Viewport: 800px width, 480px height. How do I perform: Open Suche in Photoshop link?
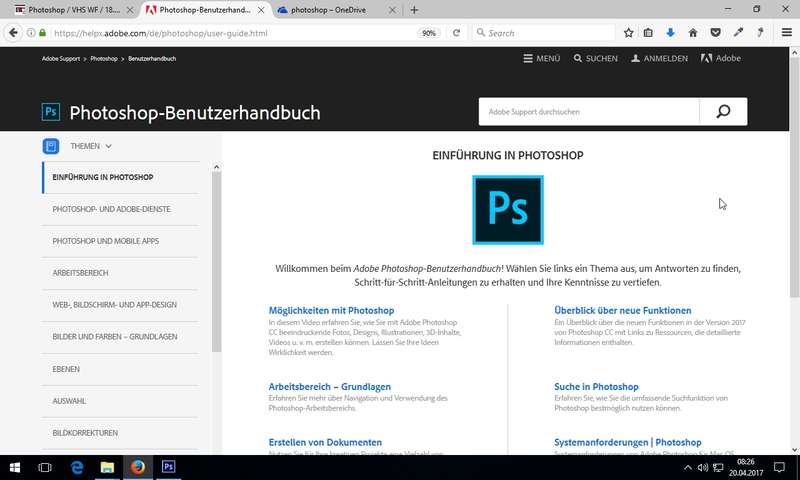pos(596,387)
